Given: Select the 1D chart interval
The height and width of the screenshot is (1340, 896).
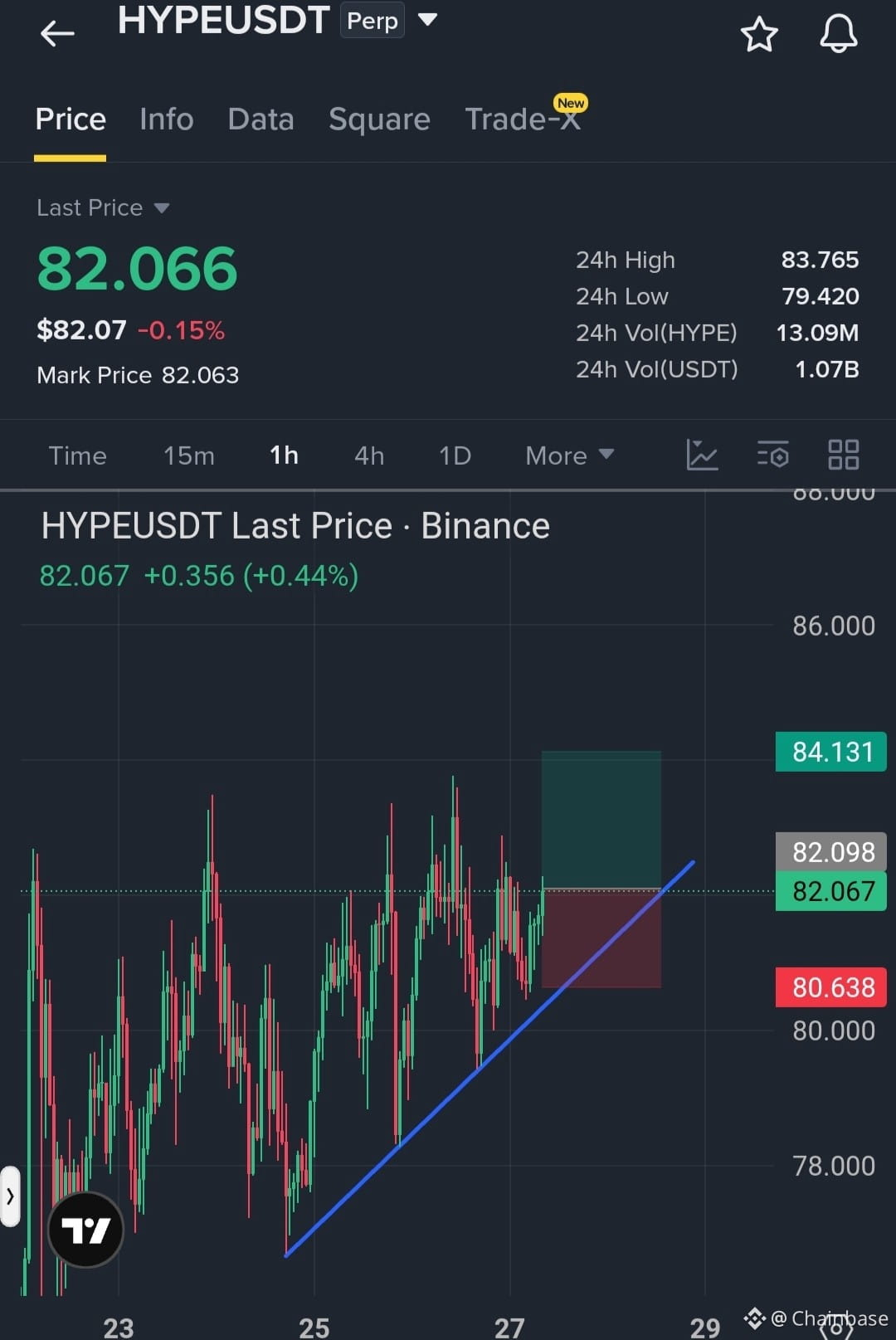Looking at the screenshot, I should [x=455, y=456].
